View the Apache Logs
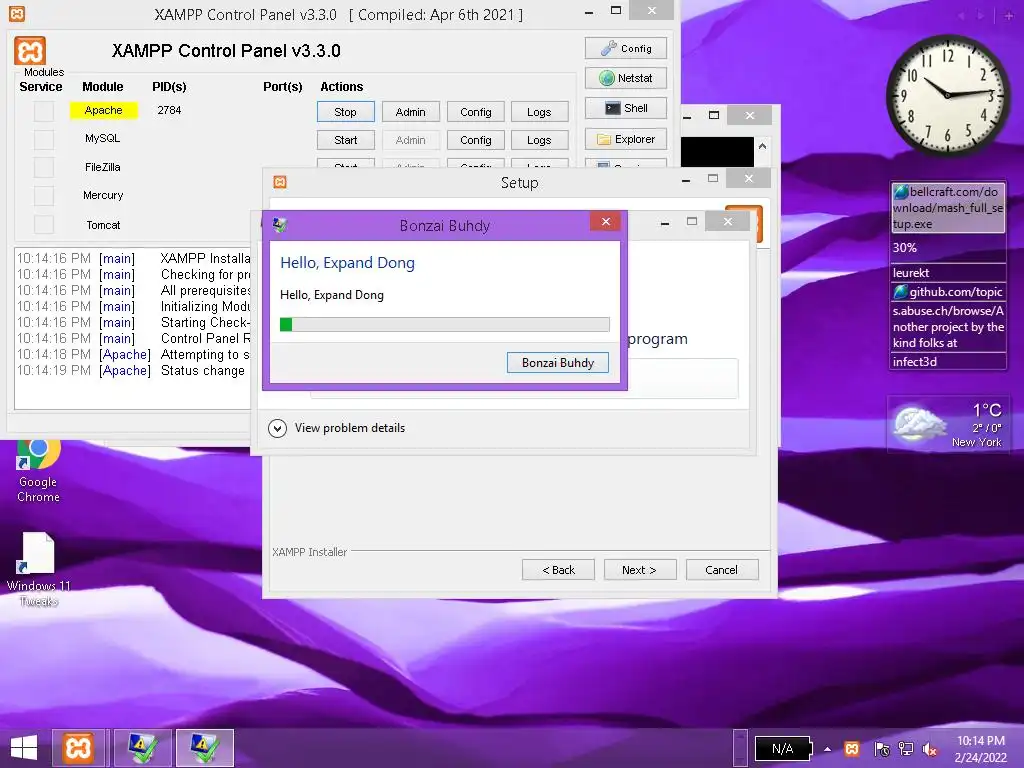 click(539, 112)
